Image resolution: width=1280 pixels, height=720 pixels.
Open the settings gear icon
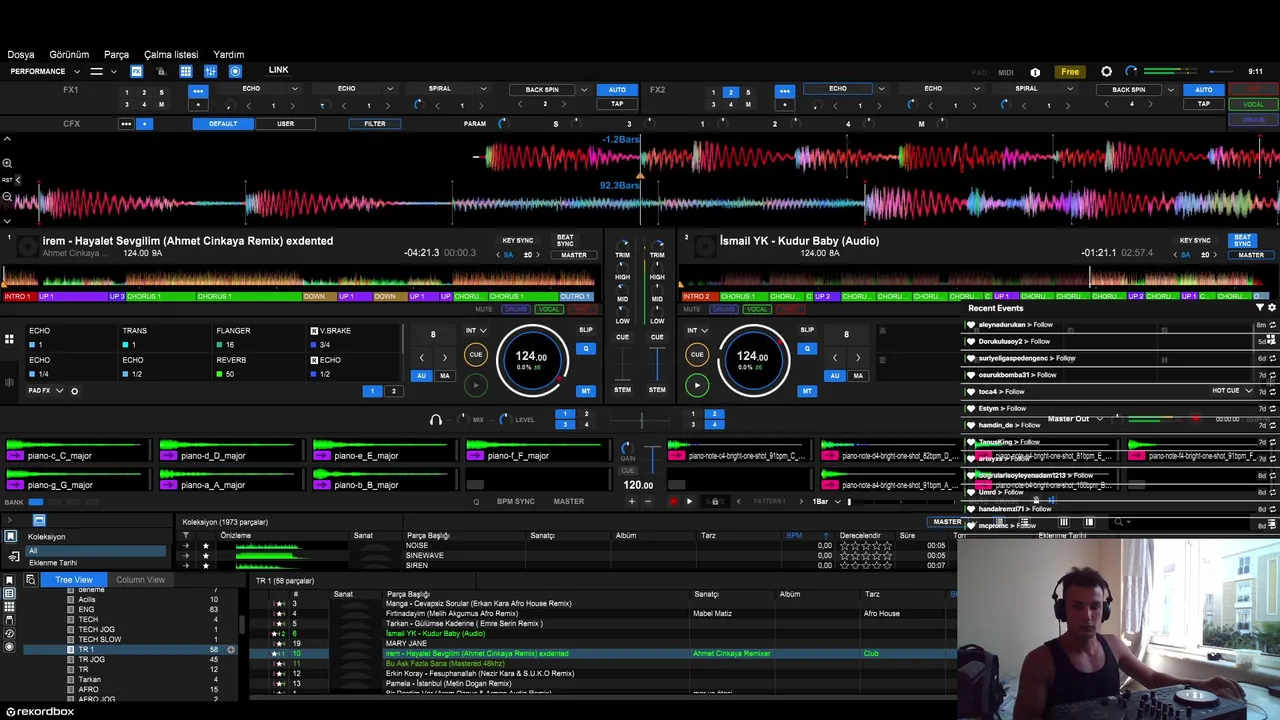(x=1106, y=72)
